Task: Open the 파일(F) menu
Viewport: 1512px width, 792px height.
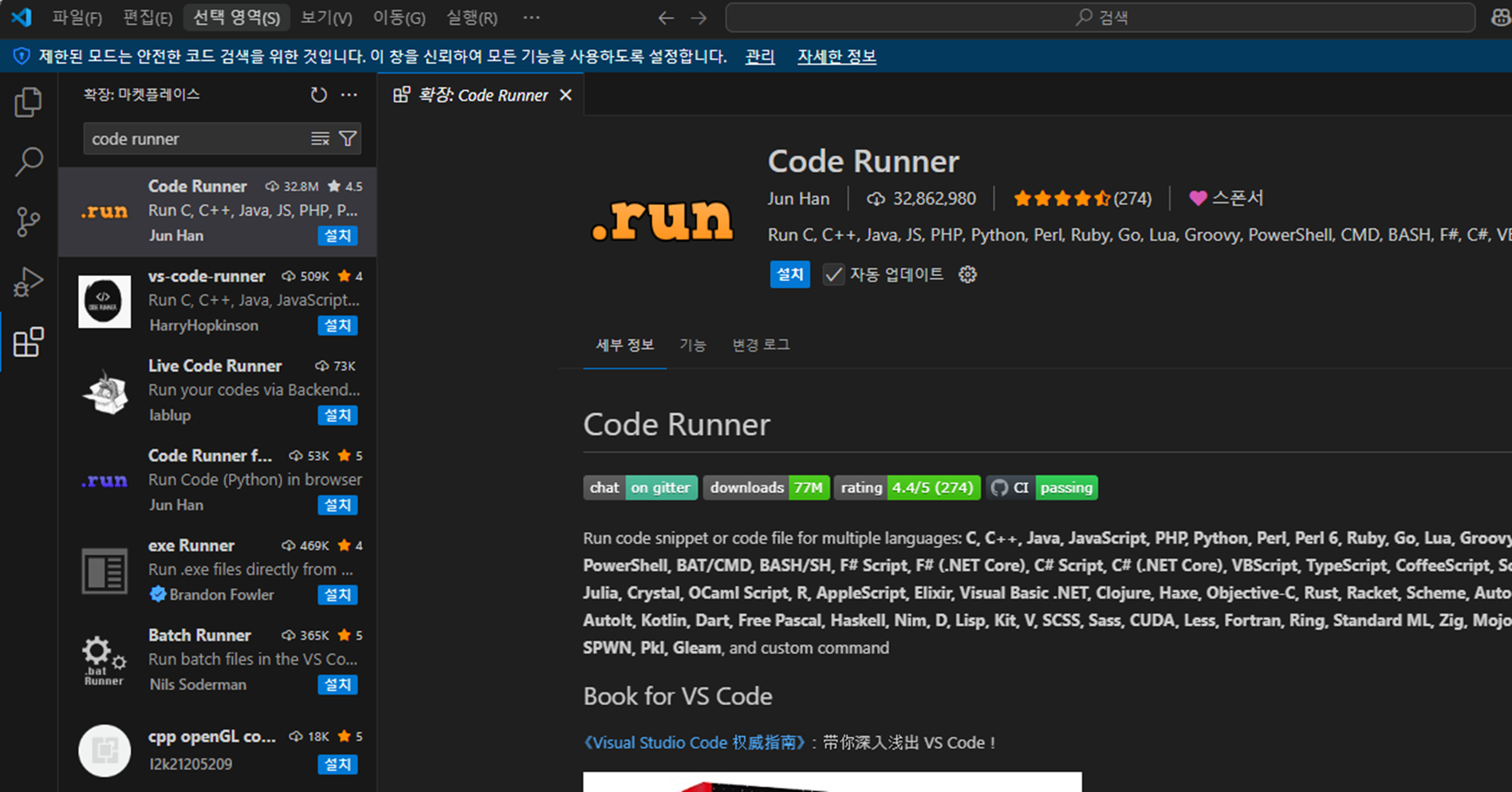Action: pos(77,18)
